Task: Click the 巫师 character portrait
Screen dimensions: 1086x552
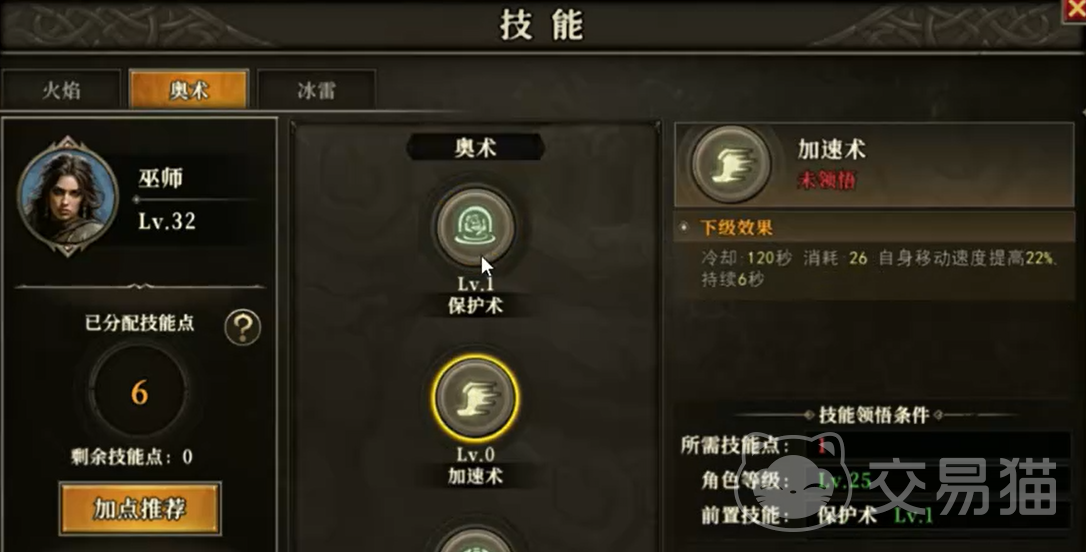Action: pos(67,195)
